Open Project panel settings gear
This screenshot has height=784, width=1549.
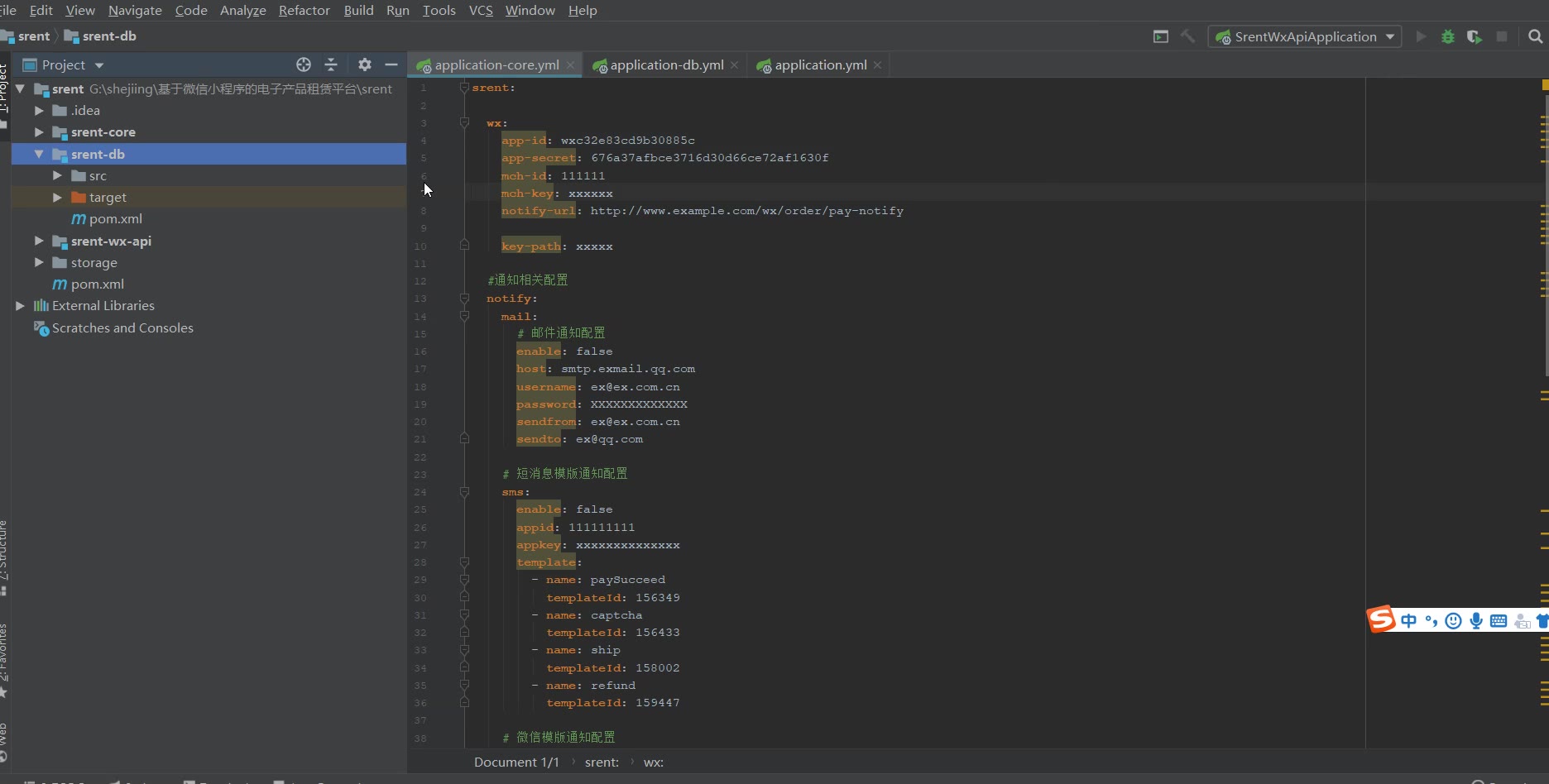(x=365, y=65)
